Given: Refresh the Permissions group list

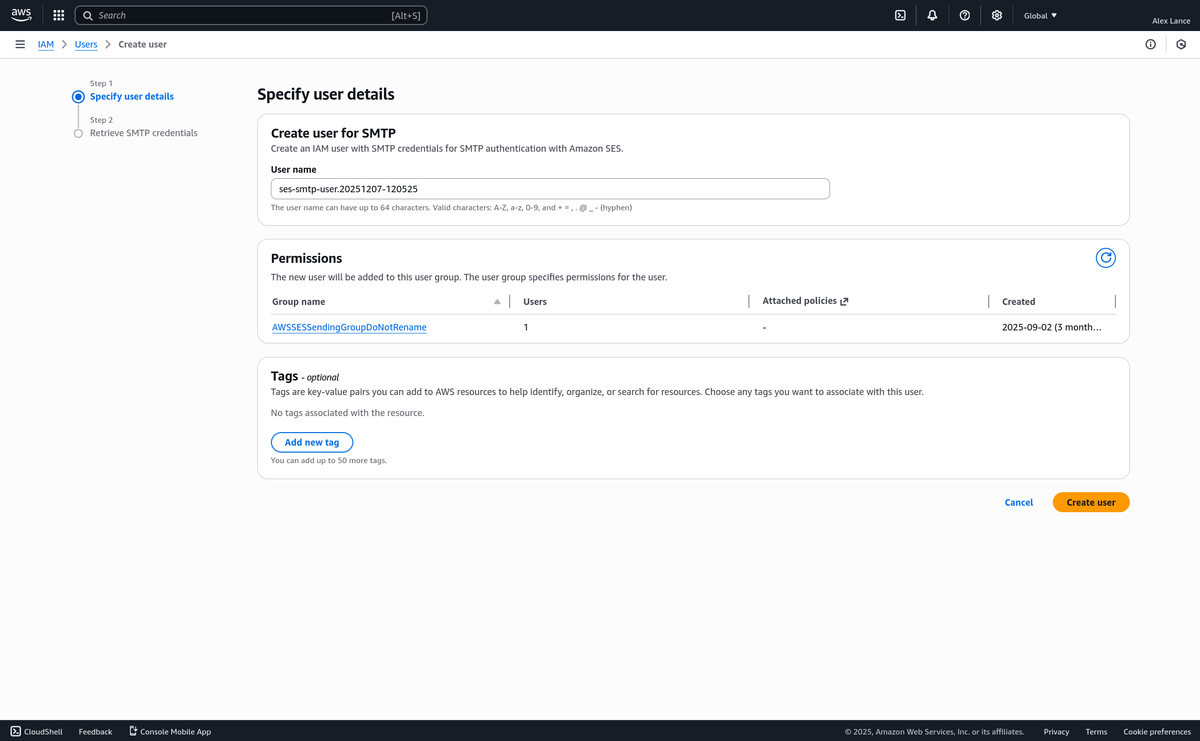Looking at the screenshot, I should tap(1105, 258).
